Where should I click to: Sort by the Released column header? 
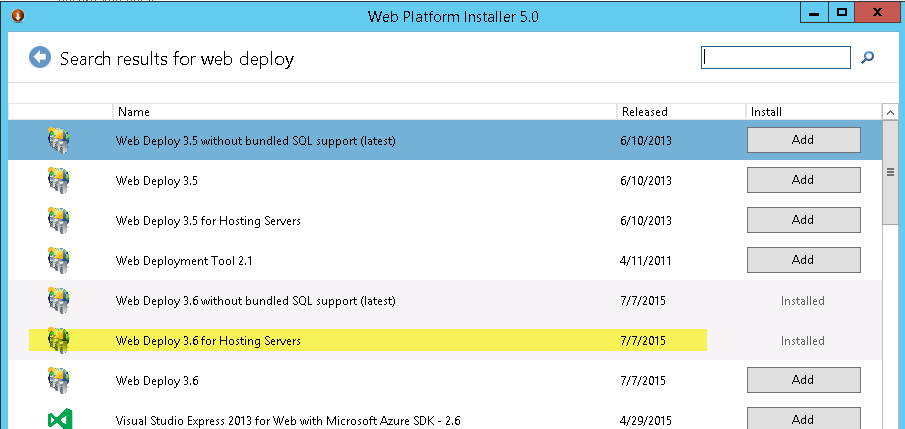coord(681,112)
